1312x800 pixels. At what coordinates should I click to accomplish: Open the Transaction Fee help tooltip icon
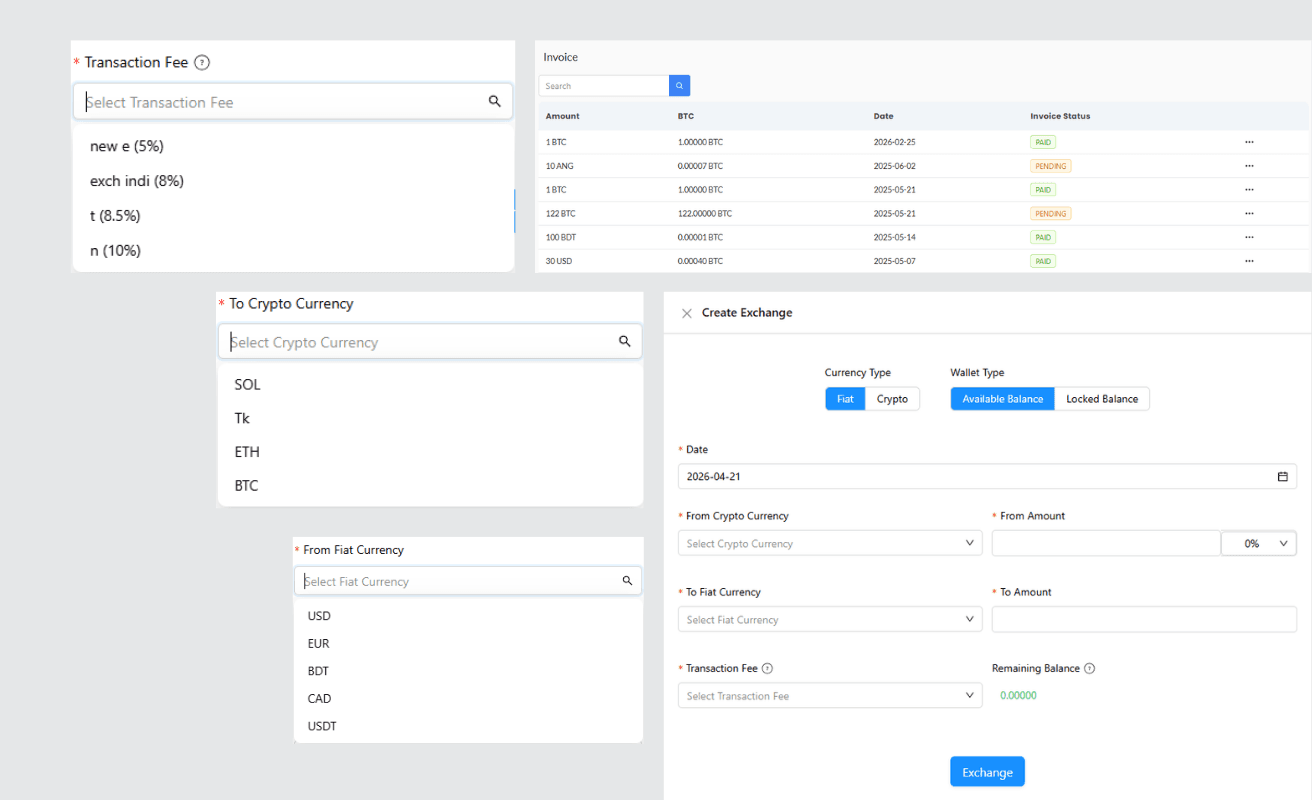[201, 62]
